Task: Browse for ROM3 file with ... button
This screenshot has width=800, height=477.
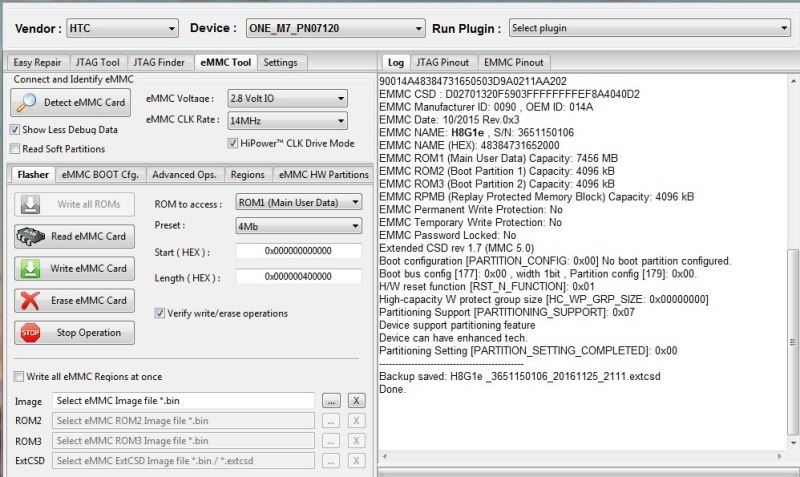Action: pos(332,441)
